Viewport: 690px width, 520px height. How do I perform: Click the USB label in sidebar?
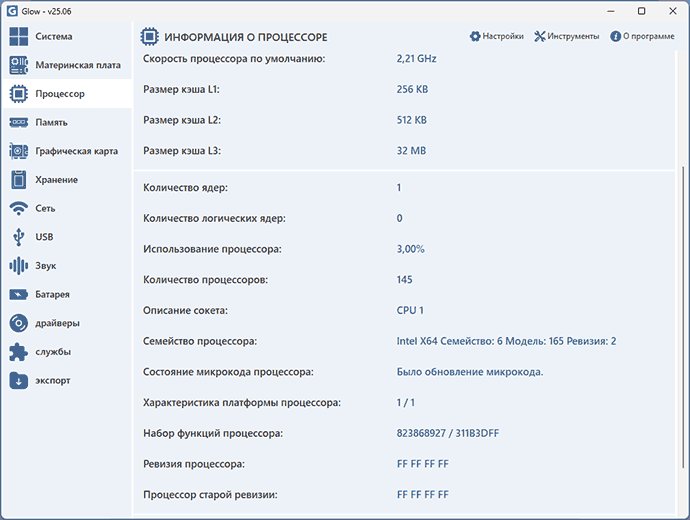click(x=44, y=237)
